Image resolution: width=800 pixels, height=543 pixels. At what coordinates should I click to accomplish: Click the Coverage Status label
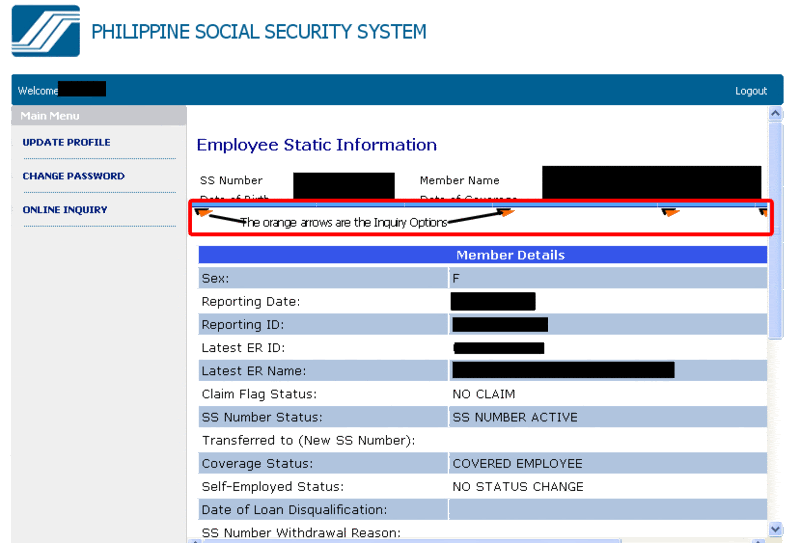coord(257,463)
